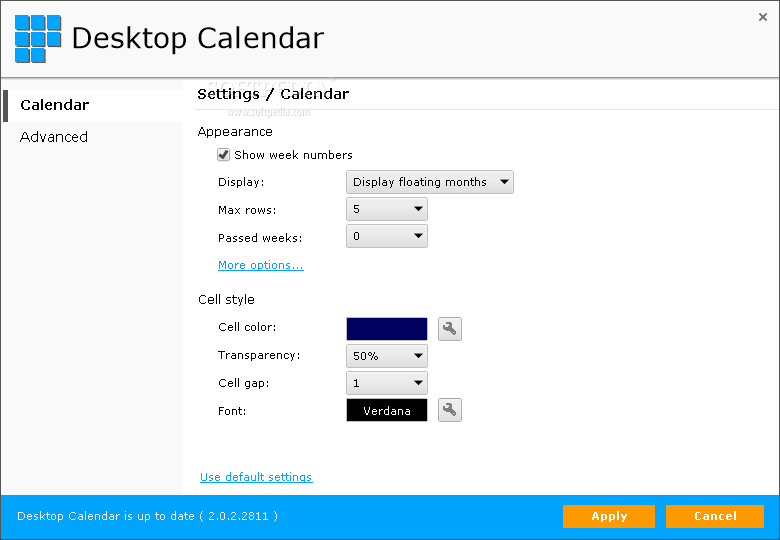Uncheck Show week numbers
Viewport: 780px width, 540px height.
pos(223,155)
